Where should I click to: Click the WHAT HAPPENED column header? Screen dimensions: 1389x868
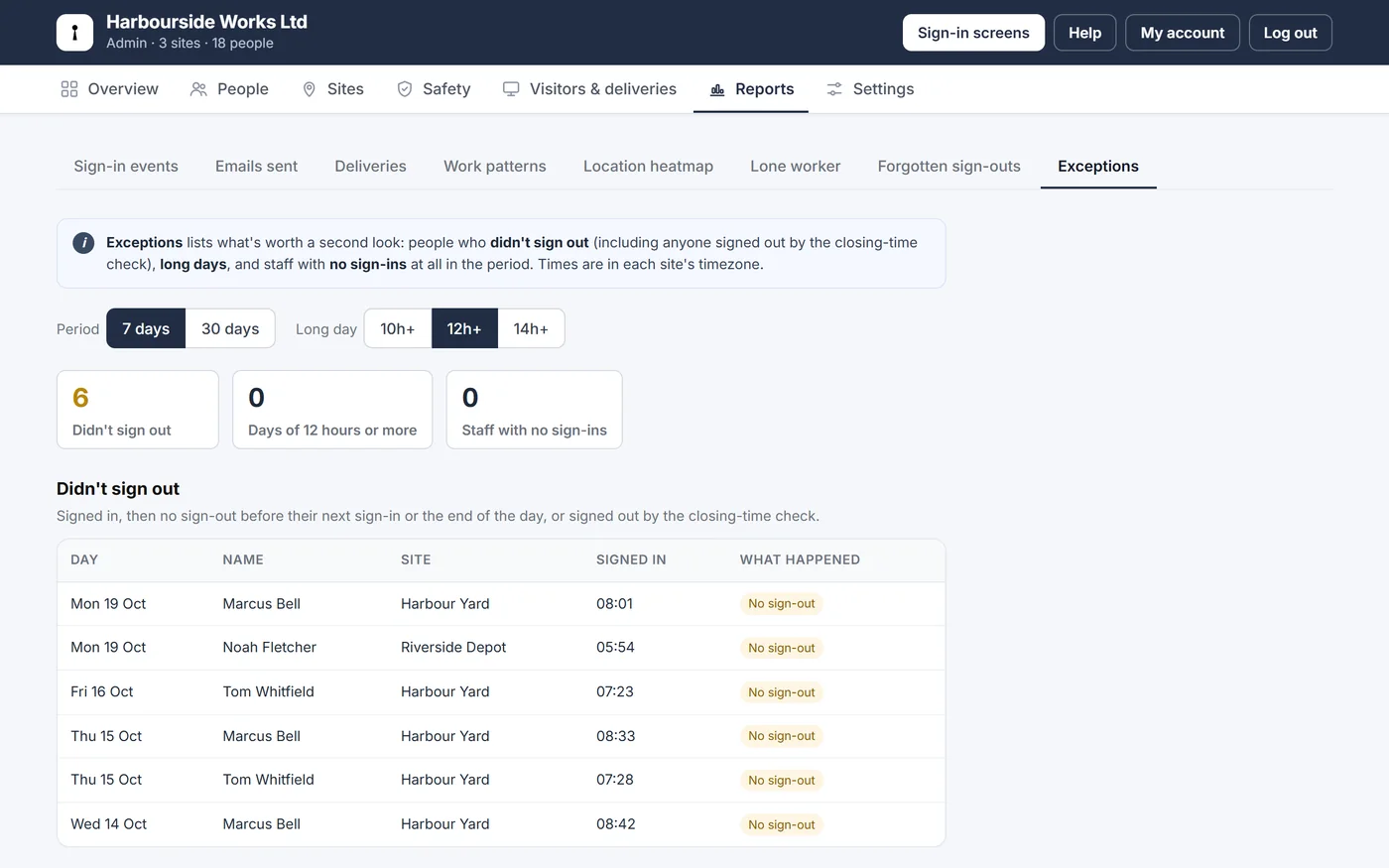pyautogui.click(x=800, y=559)
